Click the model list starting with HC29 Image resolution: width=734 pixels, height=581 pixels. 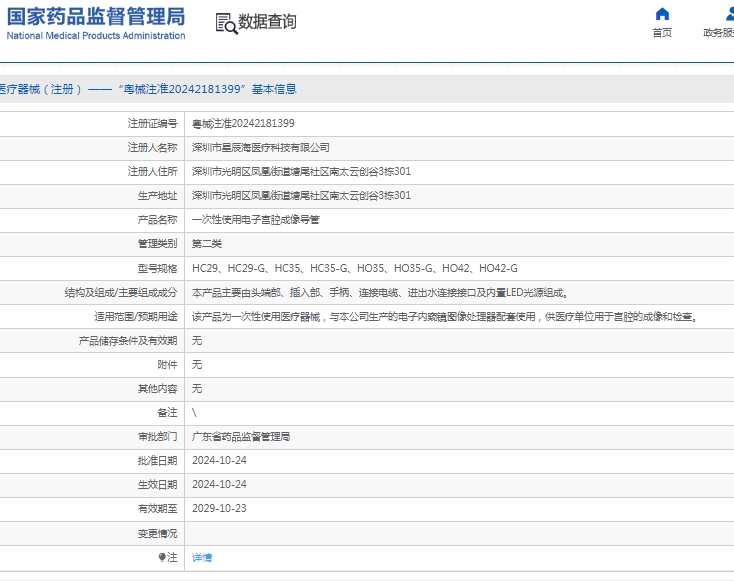tap(355, 268)
